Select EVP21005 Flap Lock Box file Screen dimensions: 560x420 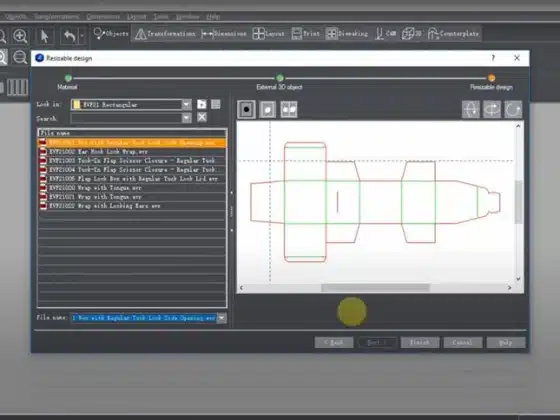pos(132,179)
